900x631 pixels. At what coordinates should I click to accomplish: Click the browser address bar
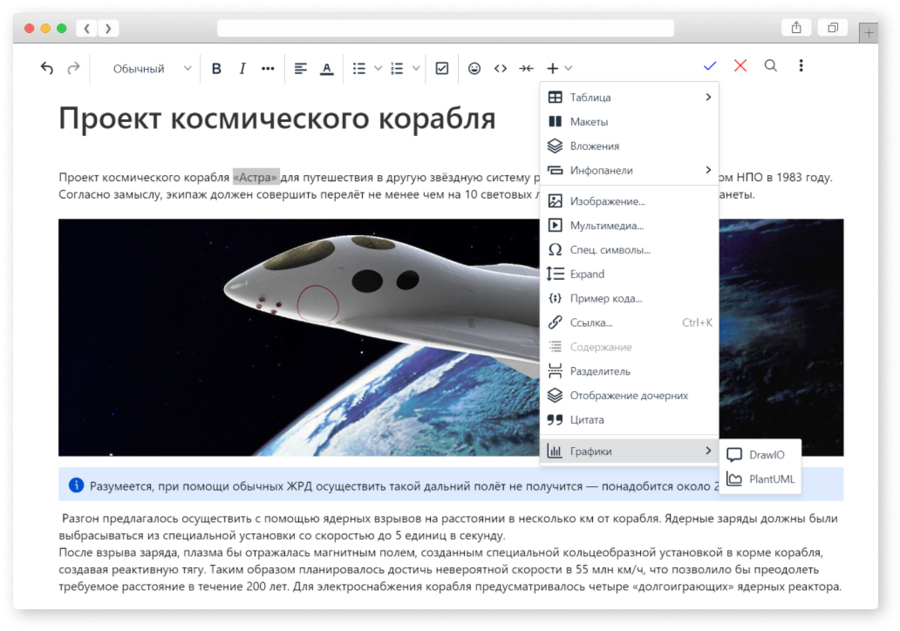tap(445, 28)
